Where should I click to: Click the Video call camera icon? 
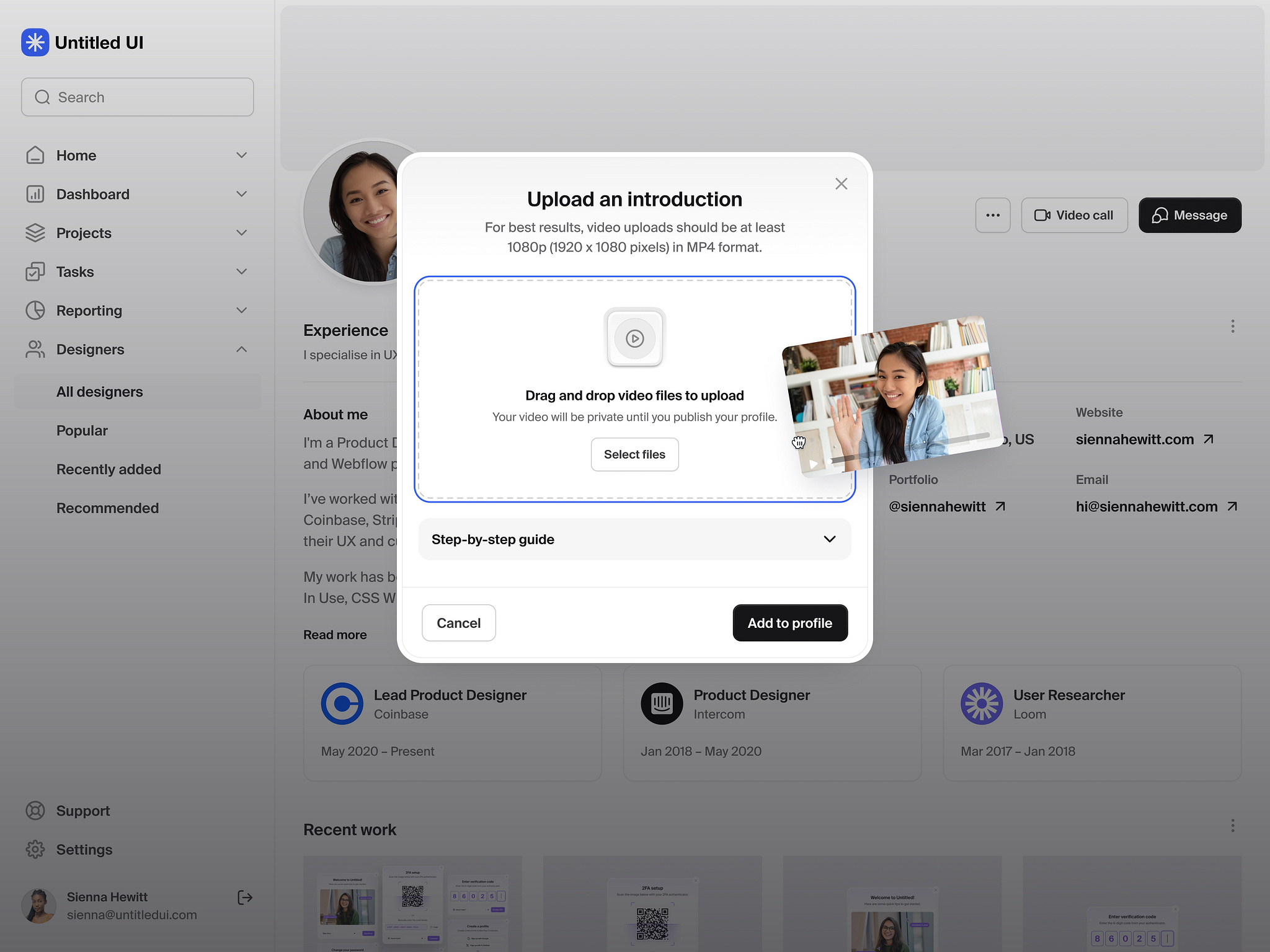click(x=1042, y=215)
